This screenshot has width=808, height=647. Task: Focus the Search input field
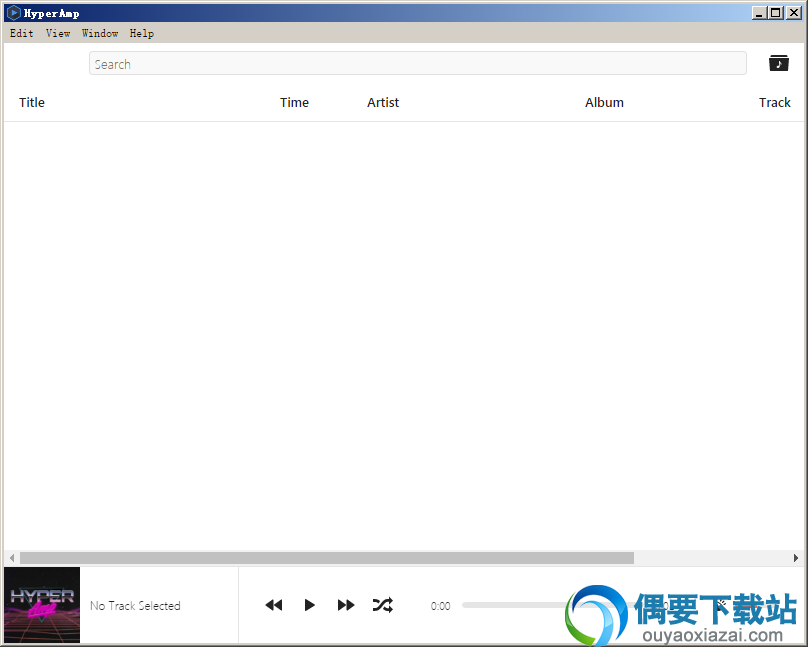(x=417, y=63)
